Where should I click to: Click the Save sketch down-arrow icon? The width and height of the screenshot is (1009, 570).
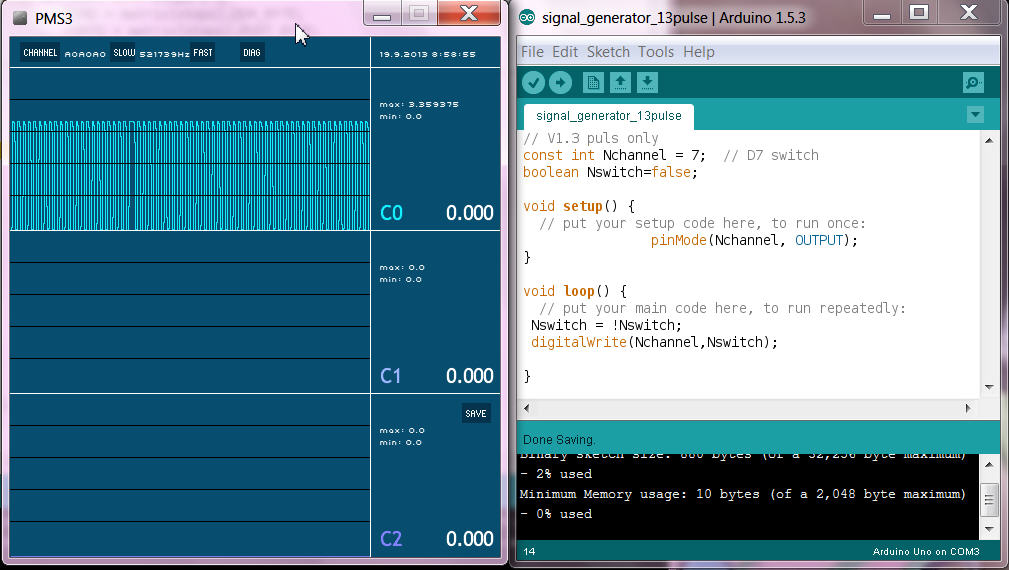point(647,83)
